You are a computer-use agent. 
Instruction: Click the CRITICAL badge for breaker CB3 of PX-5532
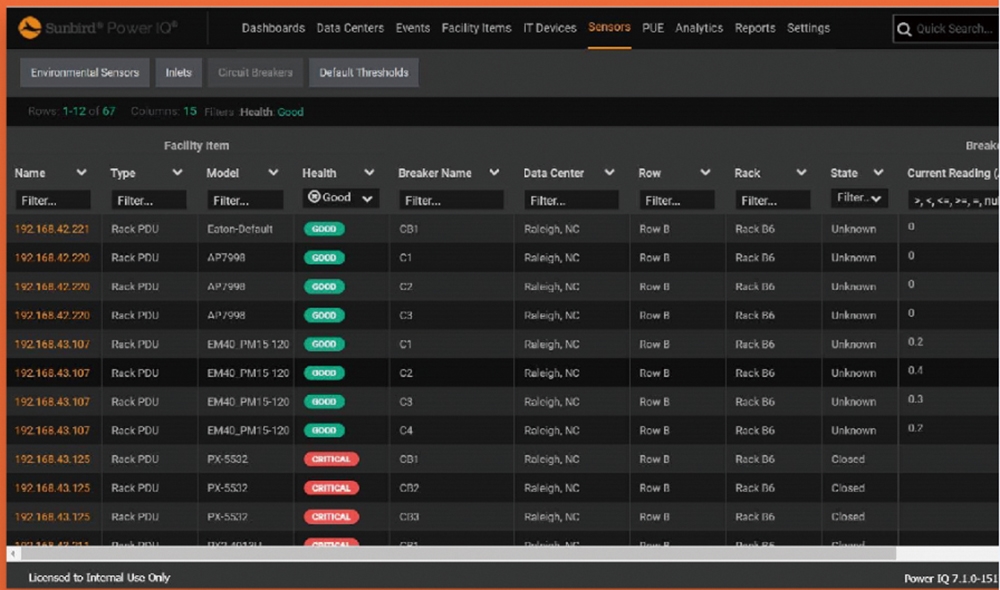point(331,517)
